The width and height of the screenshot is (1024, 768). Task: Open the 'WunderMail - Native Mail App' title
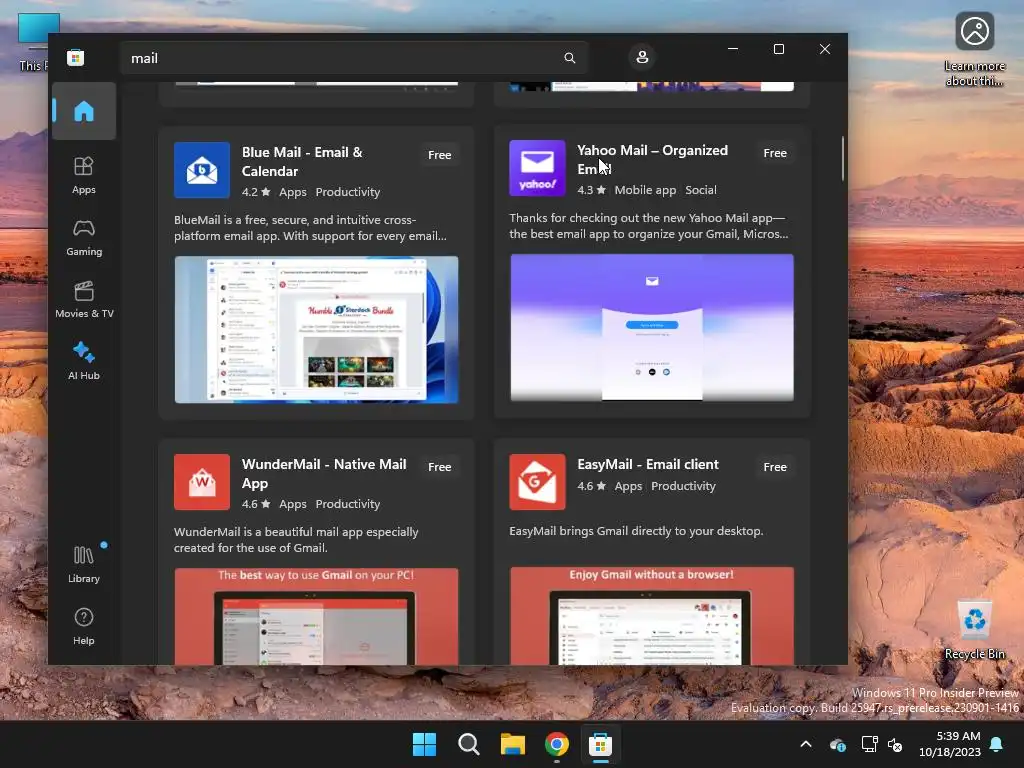tap(324, 473)
